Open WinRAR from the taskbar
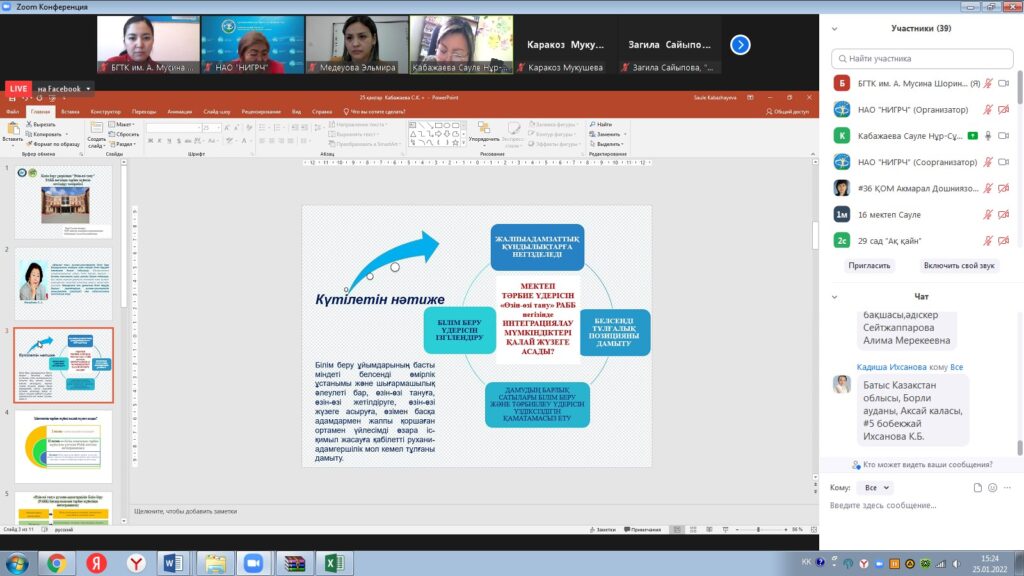1024x576 pixels. pyautogui.click(x=294, y=563)
